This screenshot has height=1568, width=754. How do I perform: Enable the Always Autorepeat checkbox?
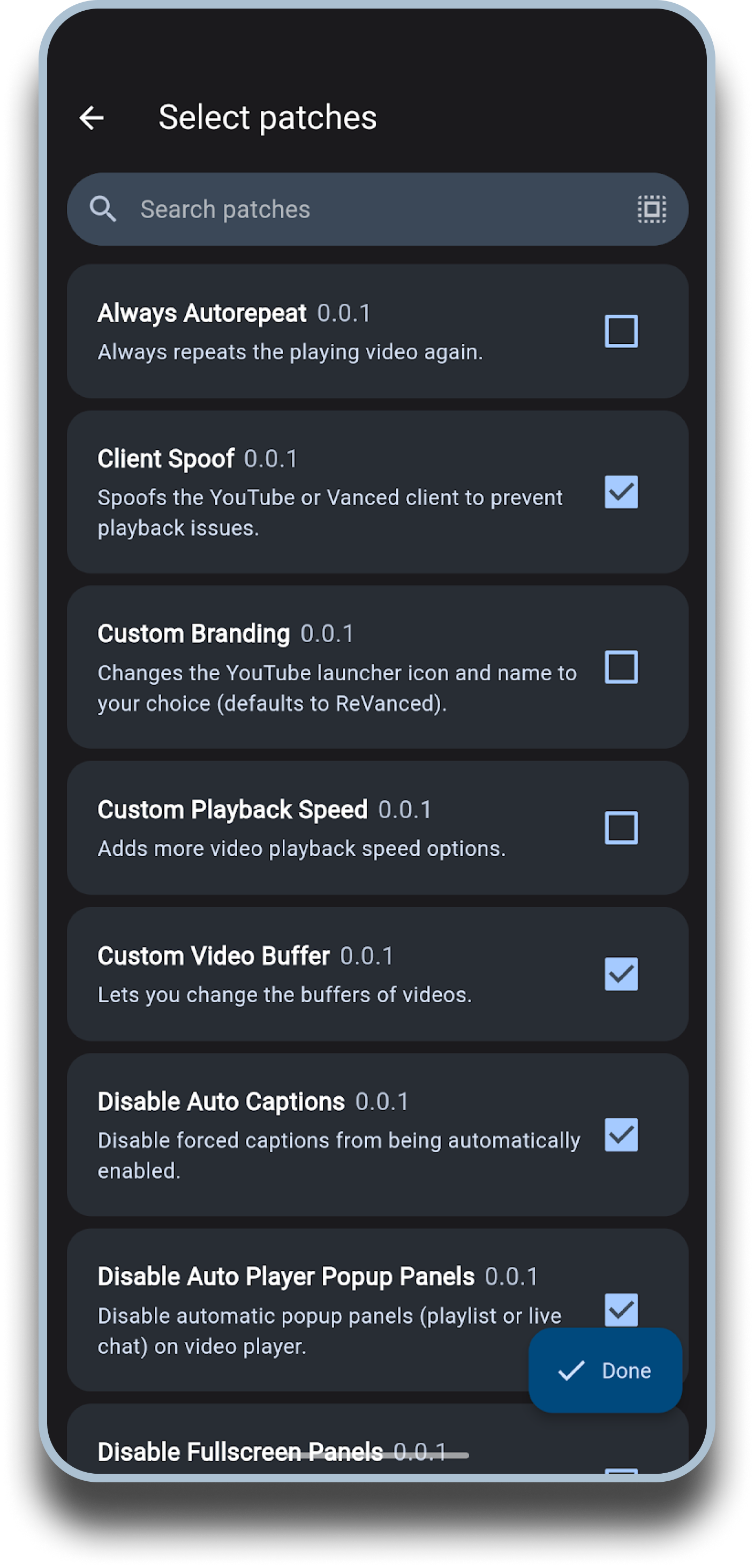(x=621, y=331)
